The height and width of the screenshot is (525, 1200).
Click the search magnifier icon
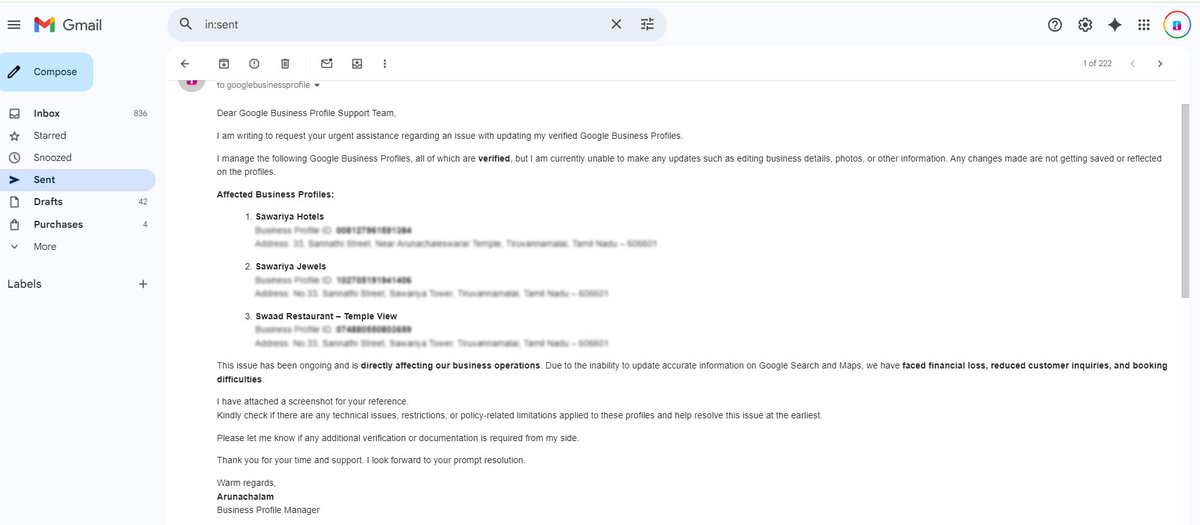(x=186, y=24)
